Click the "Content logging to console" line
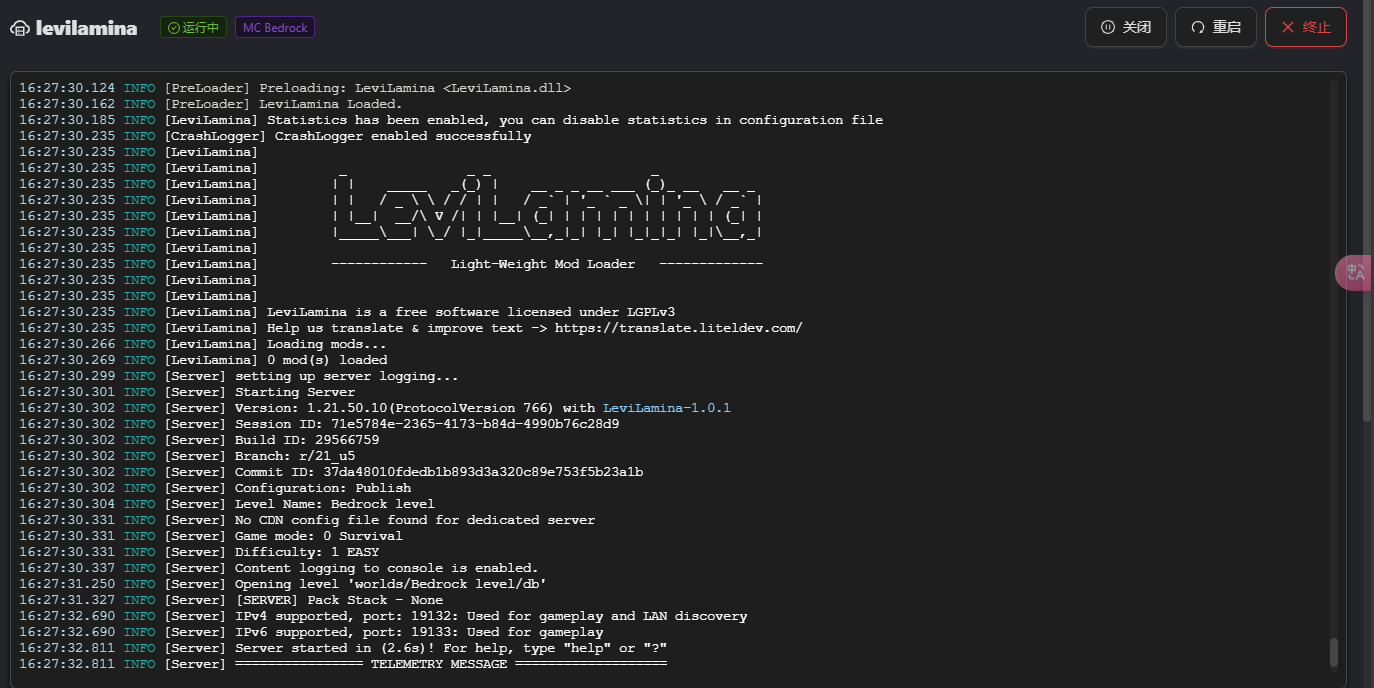This screenshot has height=688, width=1374. 279,568
